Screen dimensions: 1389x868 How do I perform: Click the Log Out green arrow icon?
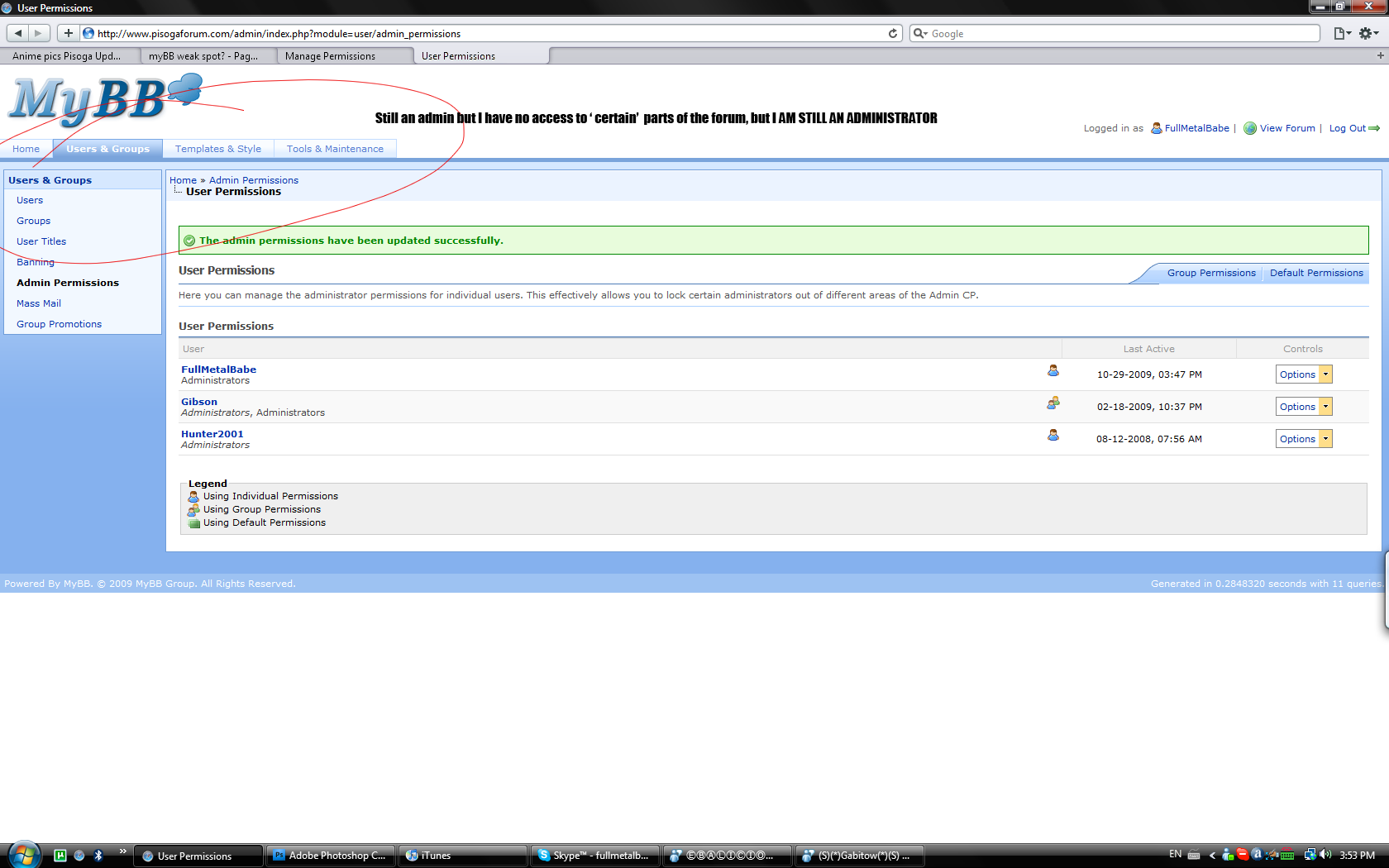coord(1374,128)
